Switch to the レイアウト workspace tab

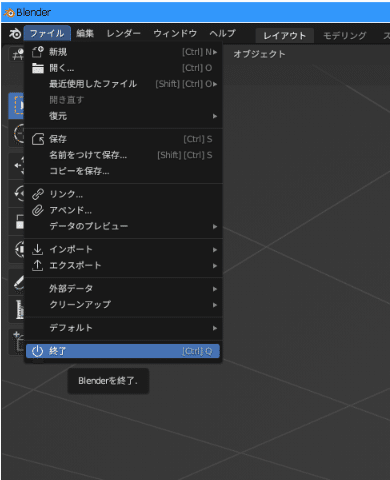(x=285, y=36)
